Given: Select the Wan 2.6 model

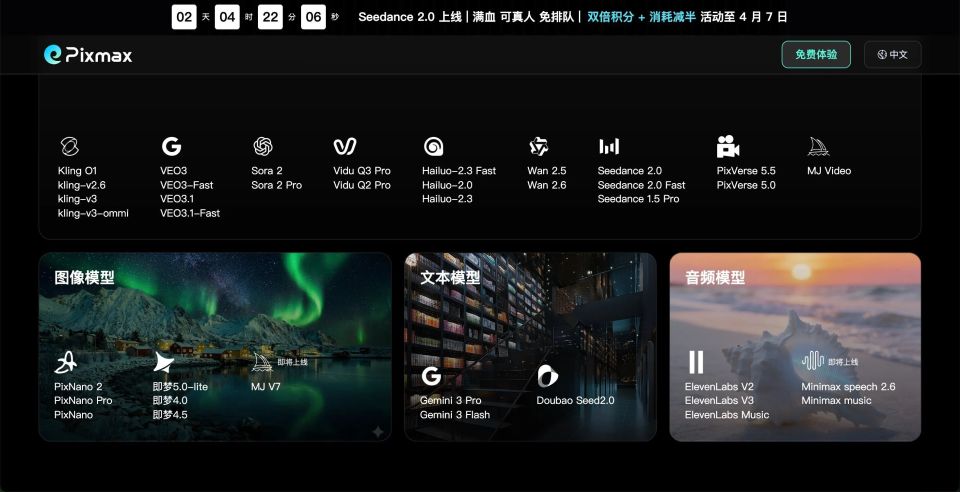Looking at the screenshot, I should [x=547, y=185].
